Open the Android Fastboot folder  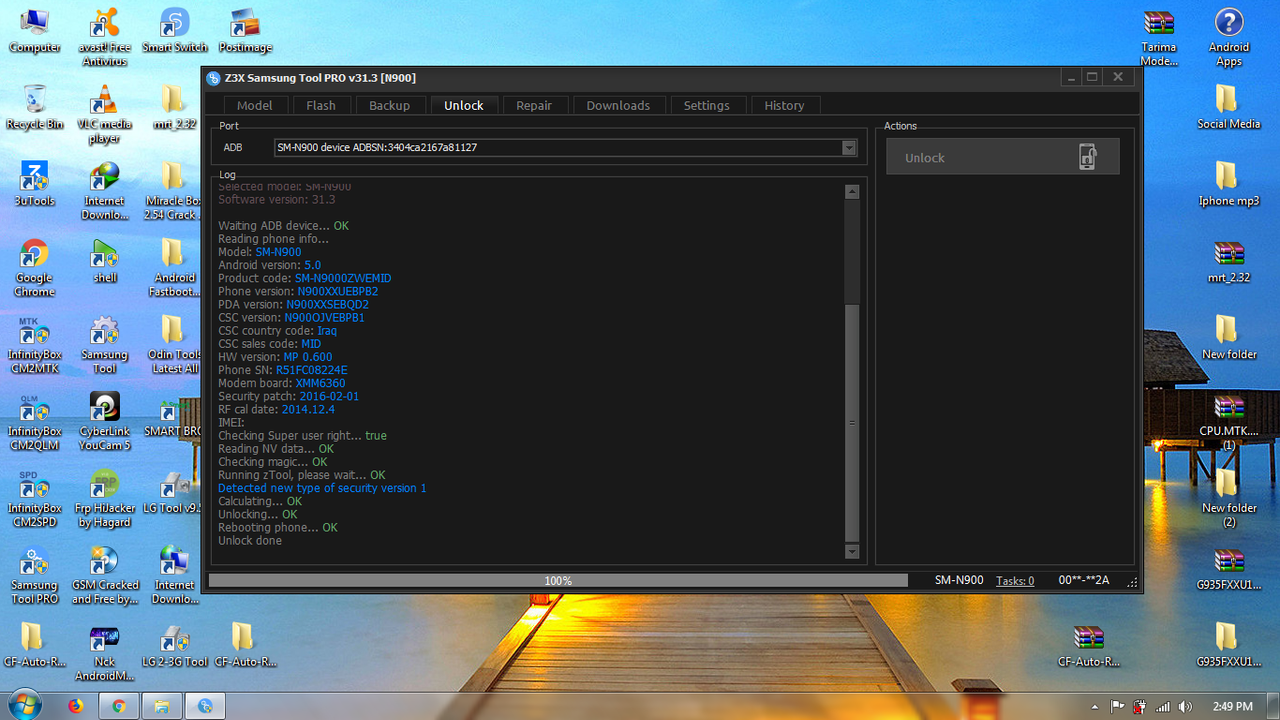click(x=174, y=268)
